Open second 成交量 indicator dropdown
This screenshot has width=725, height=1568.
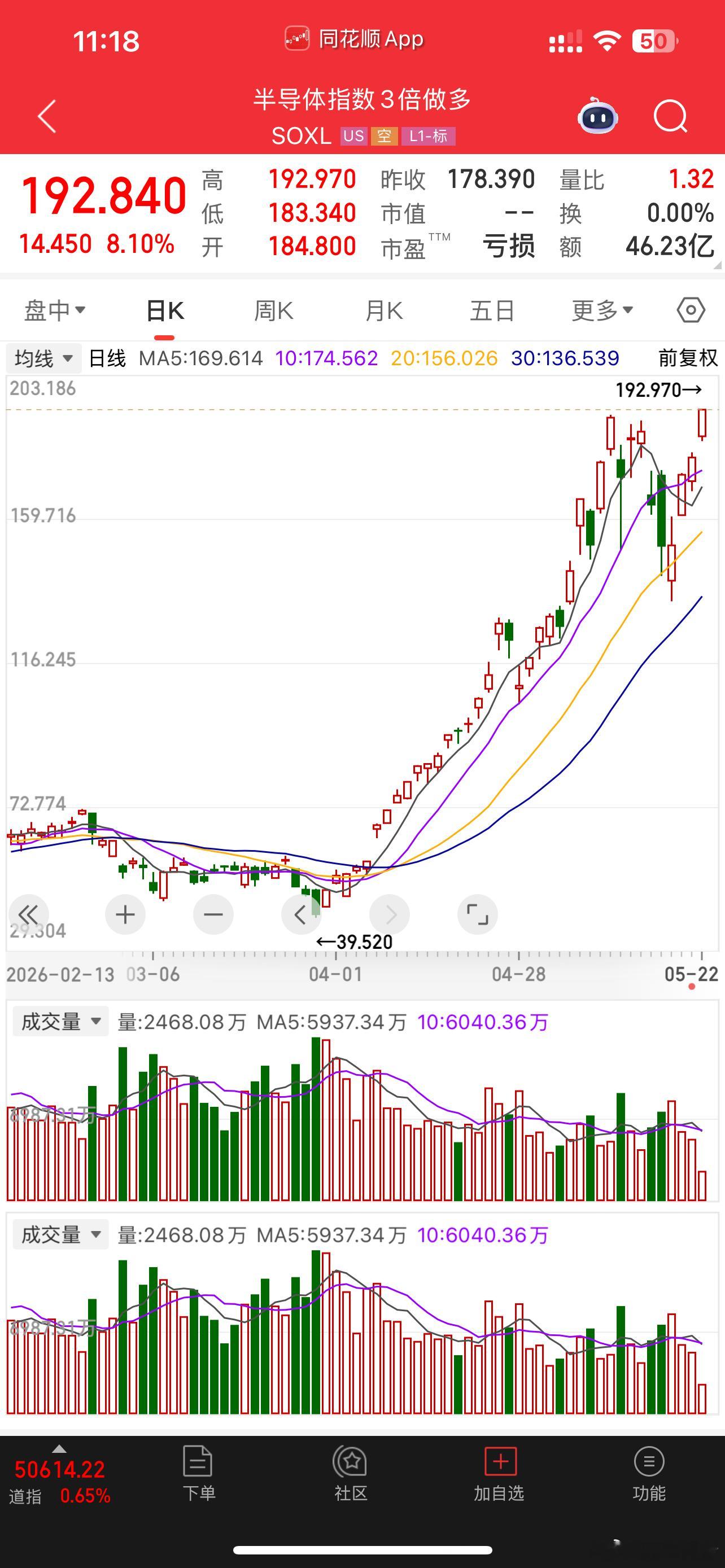pyautogui.click(x=60, y=1234)
